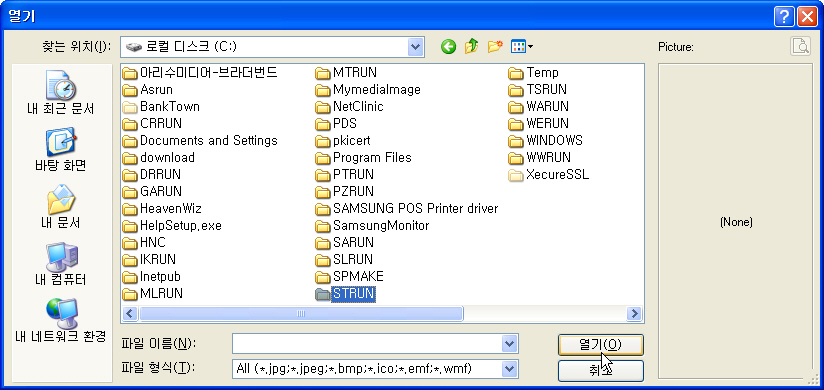Image resolution: width=824 pixels, height=390 pixels.
Task: Click the horizontal scrollbar thumb
Action: [301, 314]
